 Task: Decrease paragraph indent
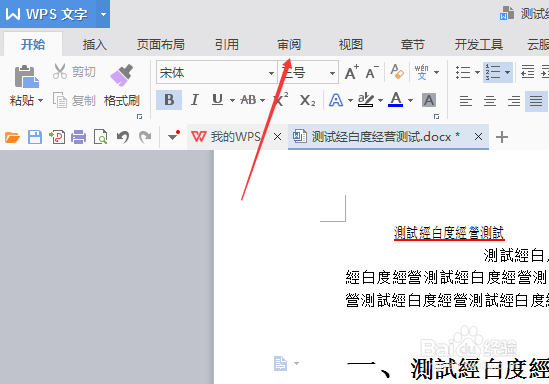(528, 72)
